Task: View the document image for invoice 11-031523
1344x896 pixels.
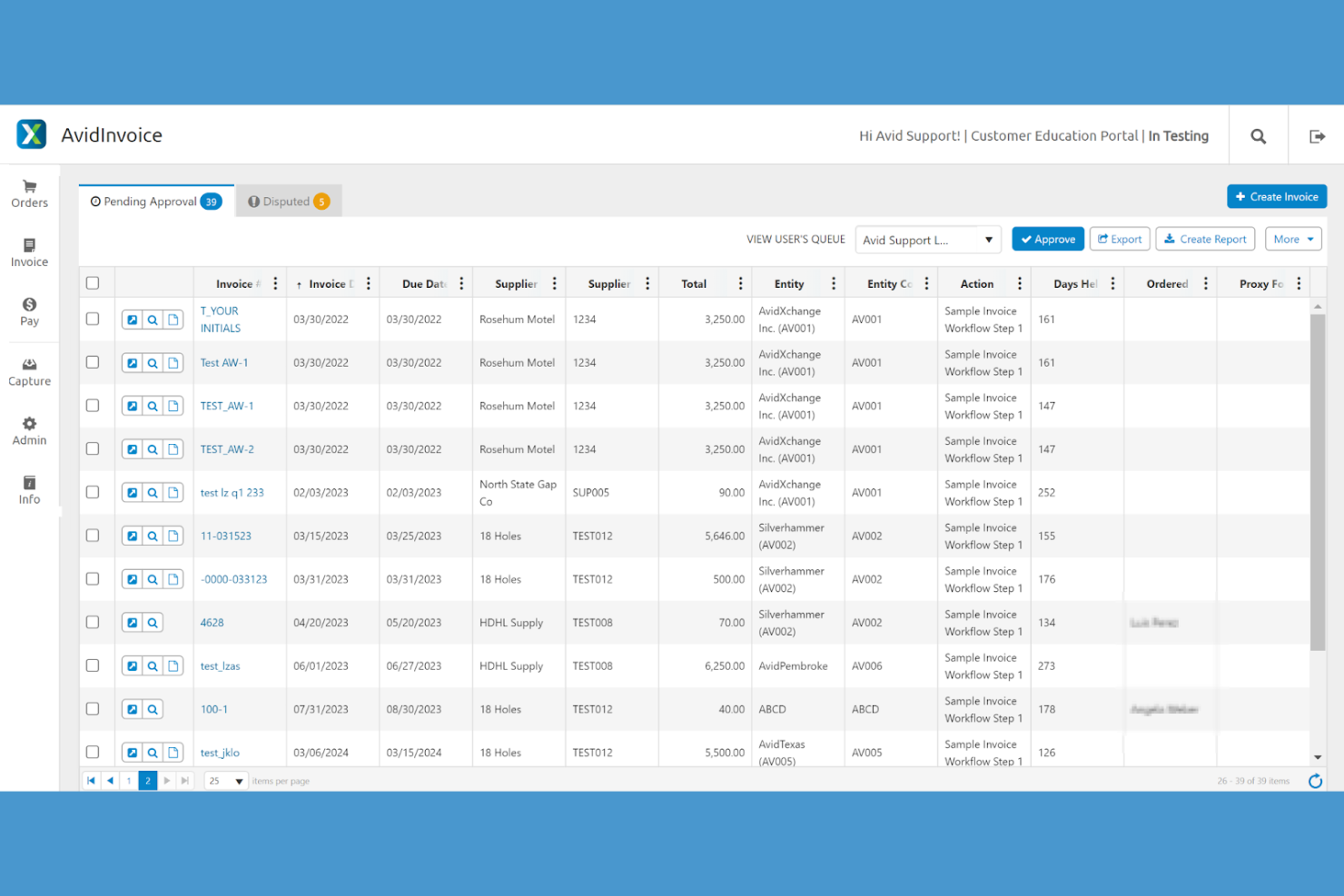Action: [173, 536]
